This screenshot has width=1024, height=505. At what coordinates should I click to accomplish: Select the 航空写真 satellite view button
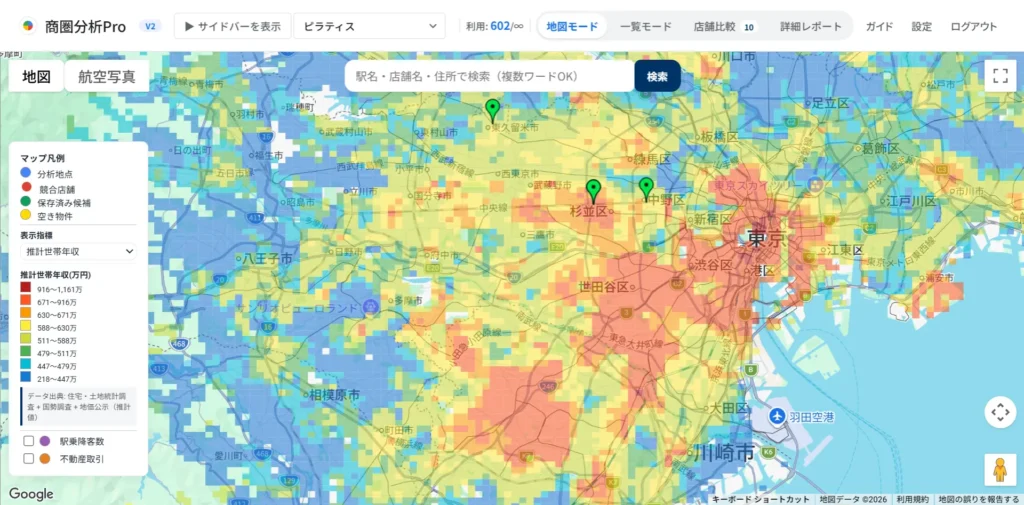pos(107,76)
